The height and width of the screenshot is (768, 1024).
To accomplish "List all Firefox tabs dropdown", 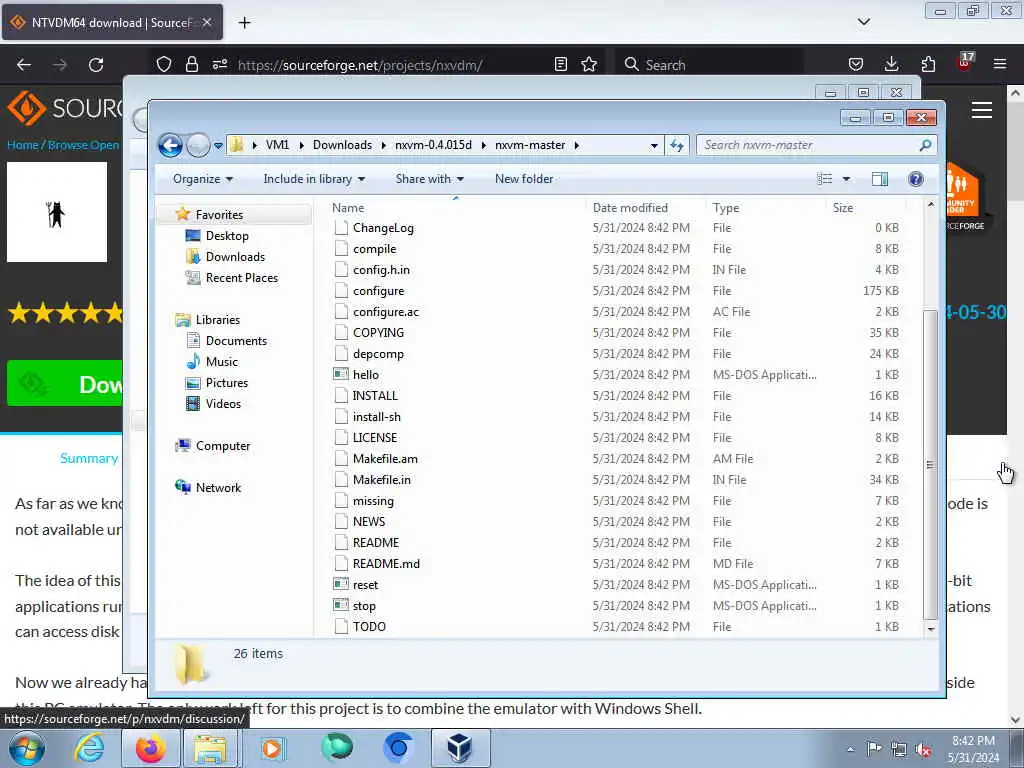I will coord(863,22).
